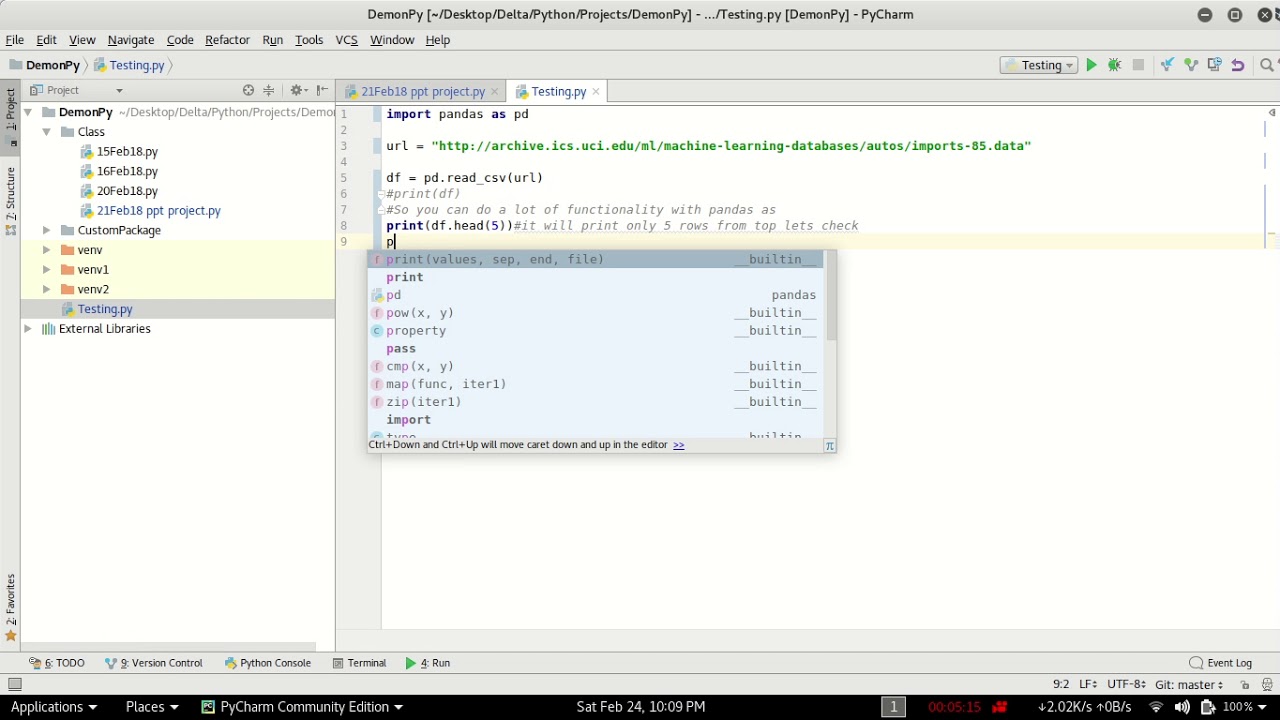Start debugging with the green bug icon
This screenshot has height=720, width=1280.
[x=1114, y=65]
